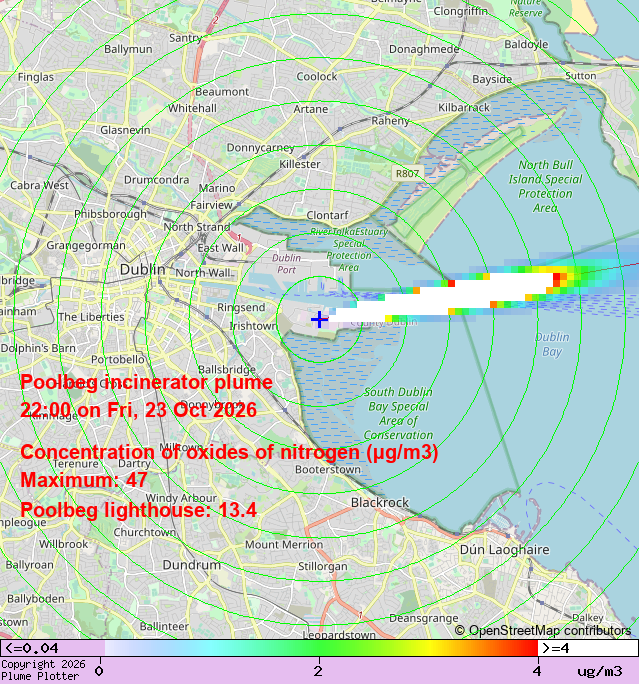Screen dimensions: 639x684
Task: Click the '<=0.04' legend swatch
Action: click(x=52, y=648)
